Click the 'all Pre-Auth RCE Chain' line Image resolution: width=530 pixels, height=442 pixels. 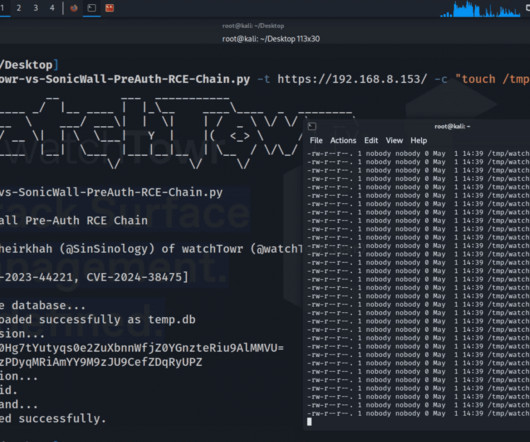pos(74,221)
